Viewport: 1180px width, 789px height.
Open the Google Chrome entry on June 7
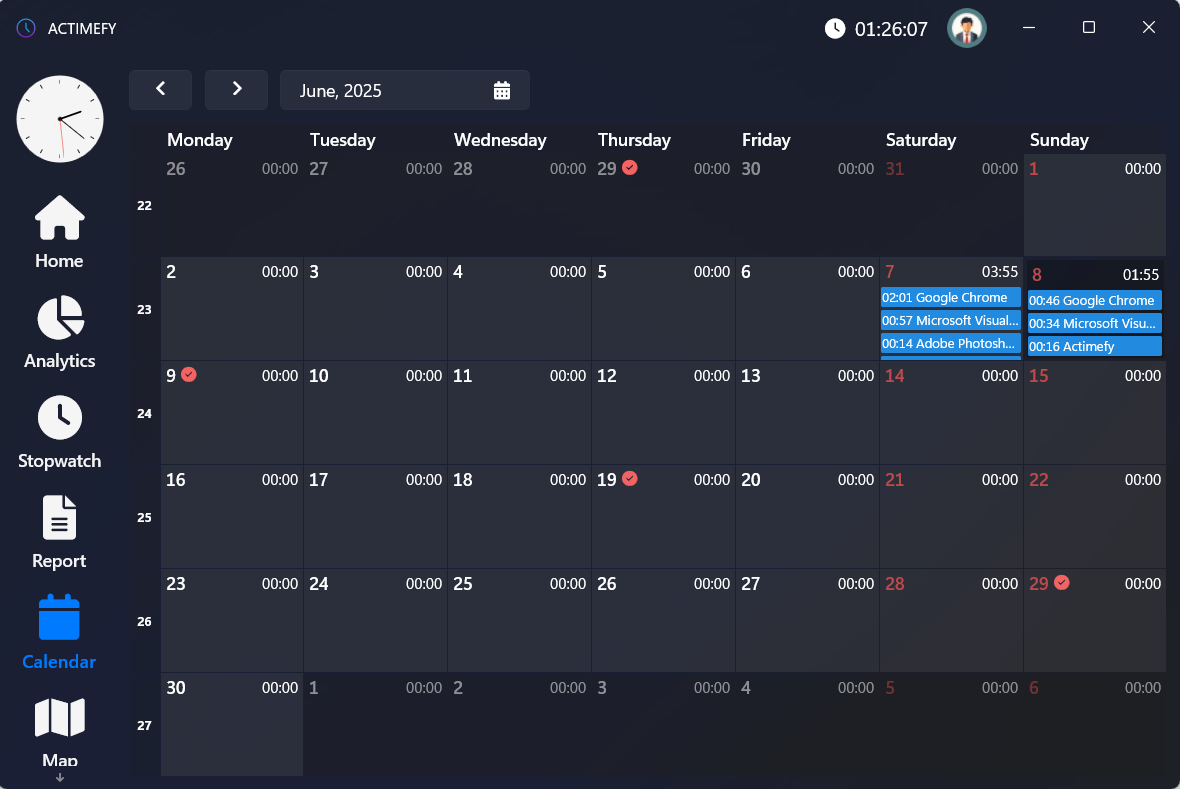click(950, 297)
